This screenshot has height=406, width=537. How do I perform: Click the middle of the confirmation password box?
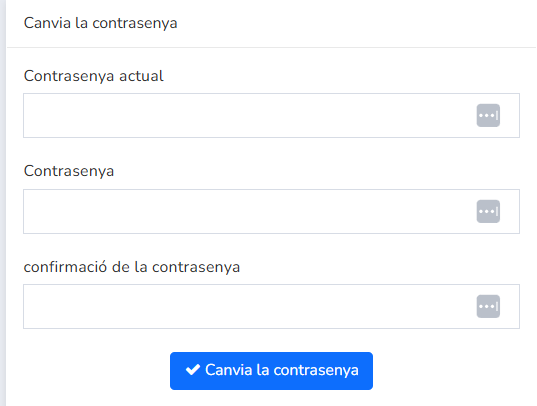point(271,306)
